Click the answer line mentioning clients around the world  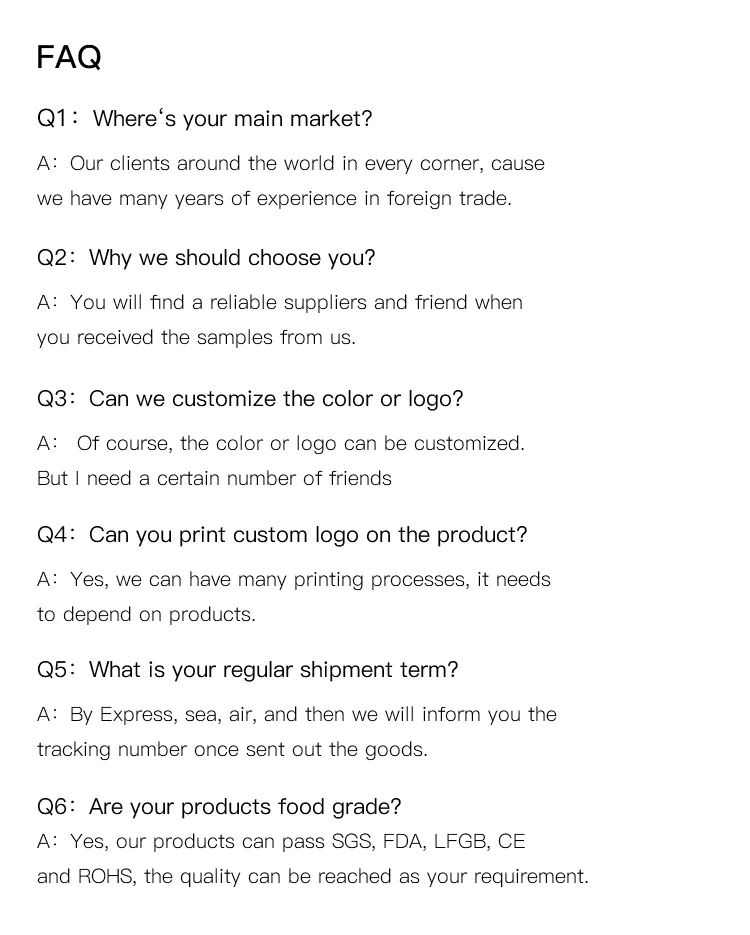coord(291,164)
